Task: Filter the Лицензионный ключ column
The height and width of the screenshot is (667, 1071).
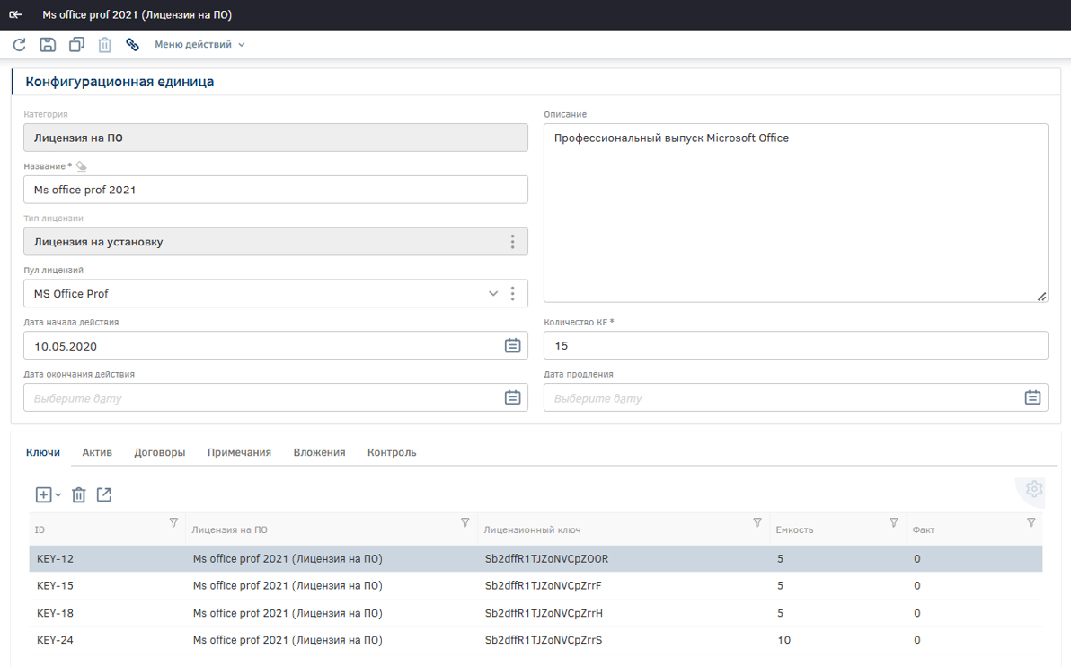Action: coord(757,523)
